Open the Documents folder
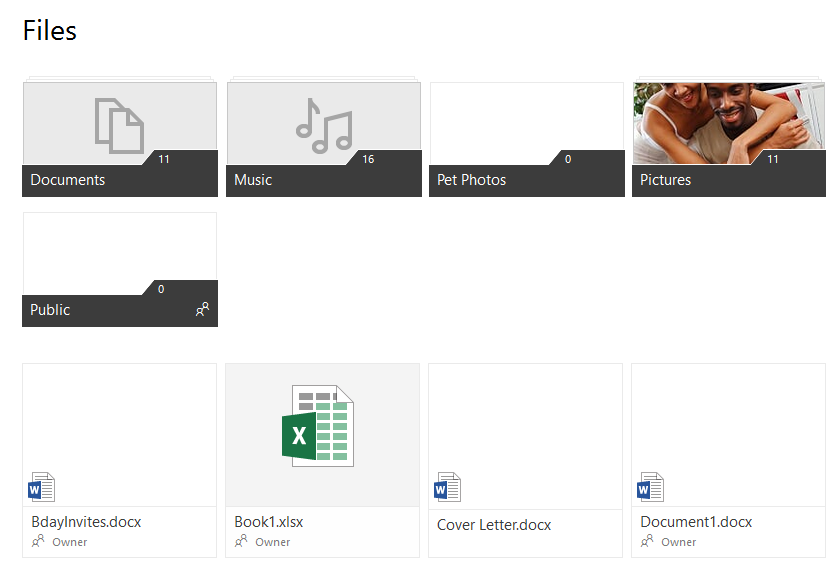 [x=119, y=139]
